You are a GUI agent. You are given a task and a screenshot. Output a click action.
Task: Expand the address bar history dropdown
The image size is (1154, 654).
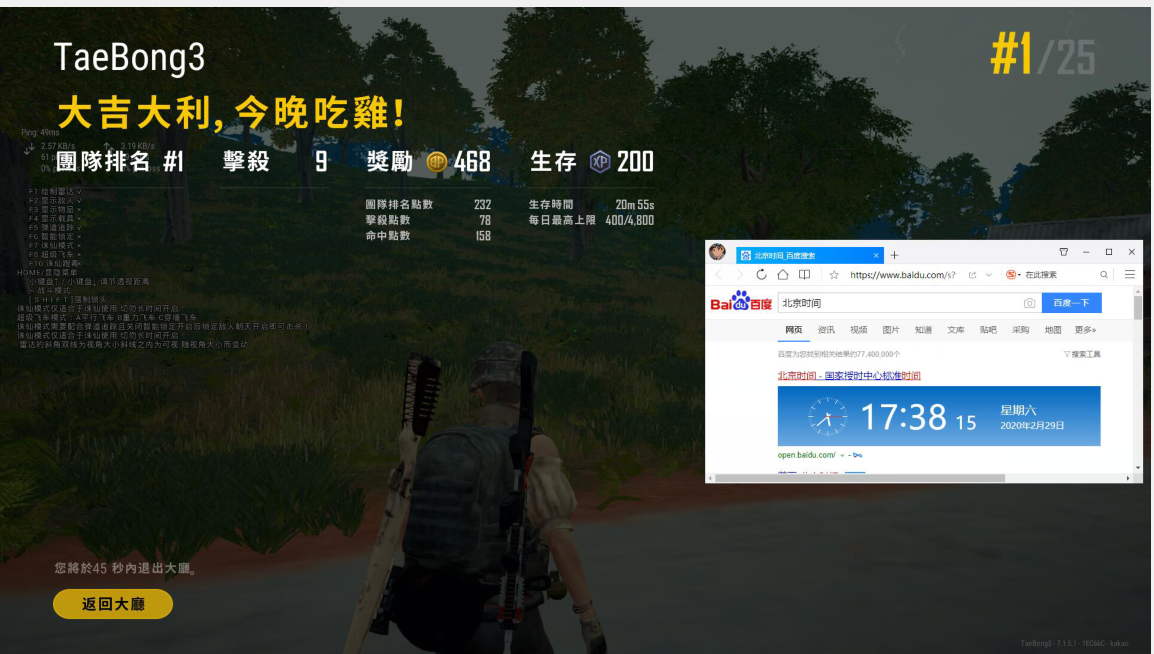click(988, 274)
